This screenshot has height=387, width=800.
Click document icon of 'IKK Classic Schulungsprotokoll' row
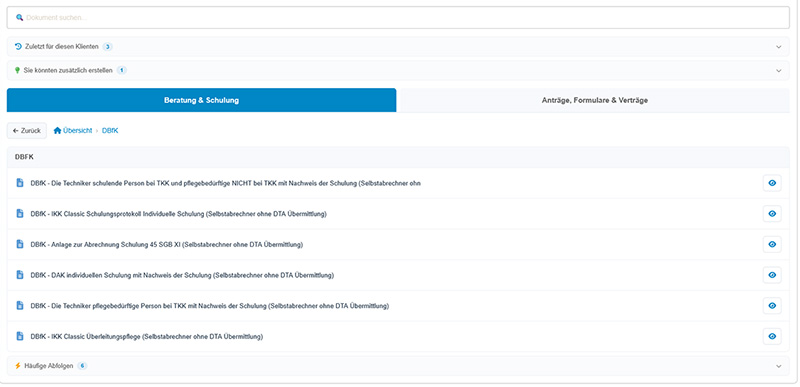20,214
